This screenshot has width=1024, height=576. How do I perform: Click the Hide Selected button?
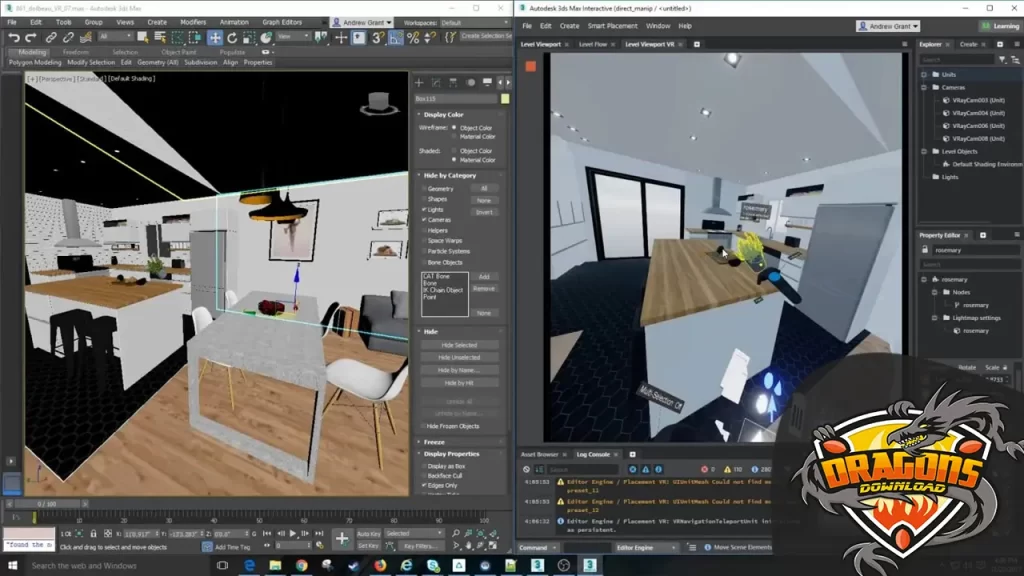pos(458,345)
